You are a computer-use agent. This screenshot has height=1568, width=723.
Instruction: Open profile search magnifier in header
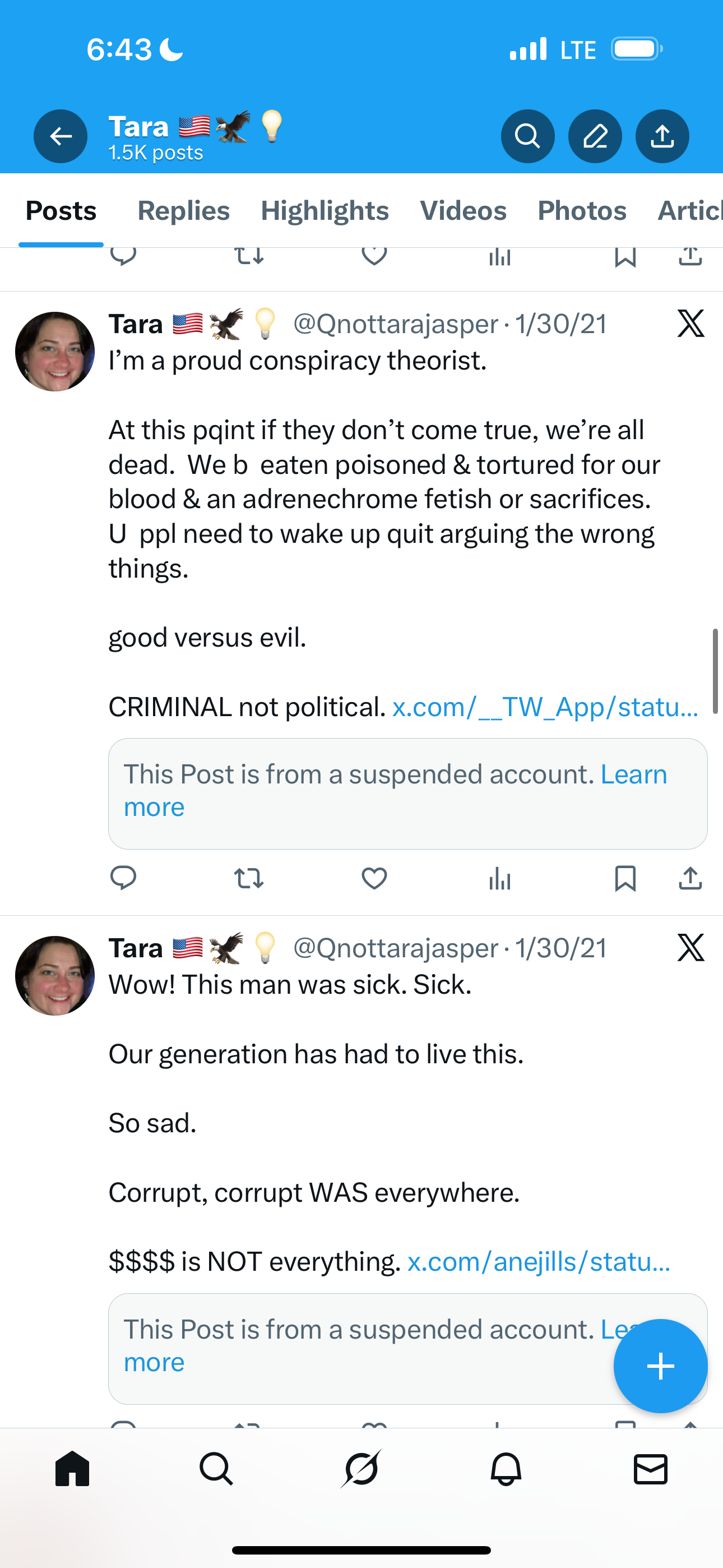coord(527,136)
